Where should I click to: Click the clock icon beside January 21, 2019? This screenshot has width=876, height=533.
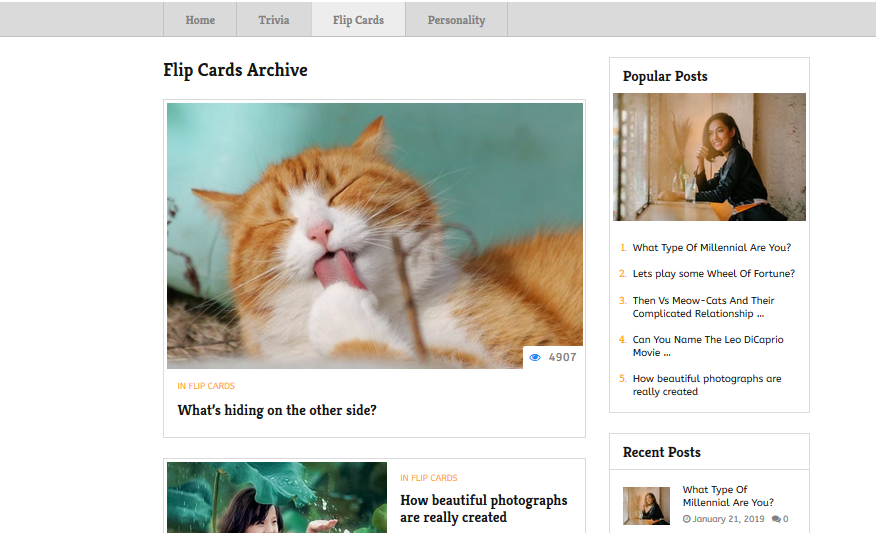[x=687, y=519]
